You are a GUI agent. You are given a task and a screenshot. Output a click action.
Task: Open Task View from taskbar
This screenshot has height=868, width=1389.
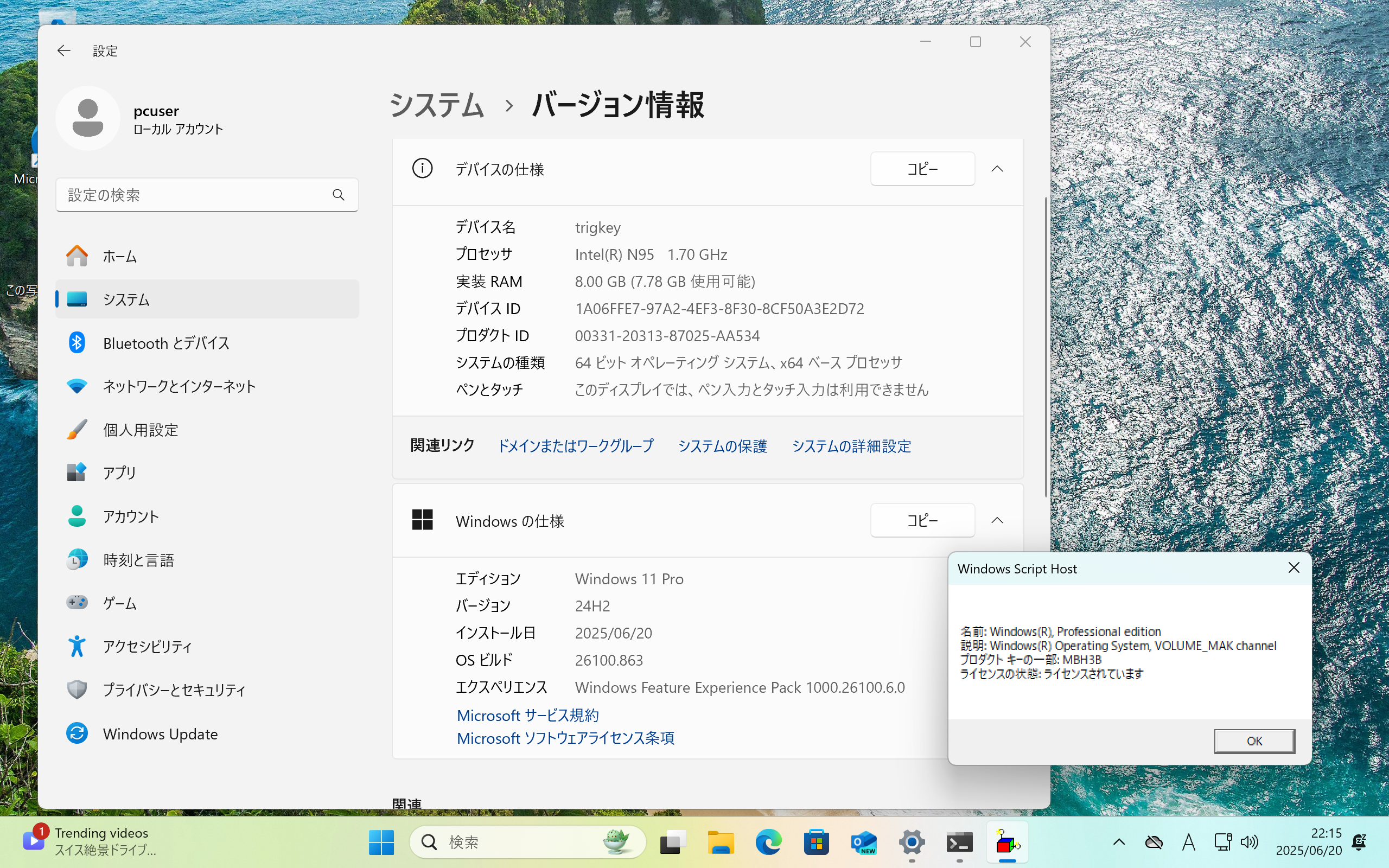pyautogui.click(x=673, y=842)
